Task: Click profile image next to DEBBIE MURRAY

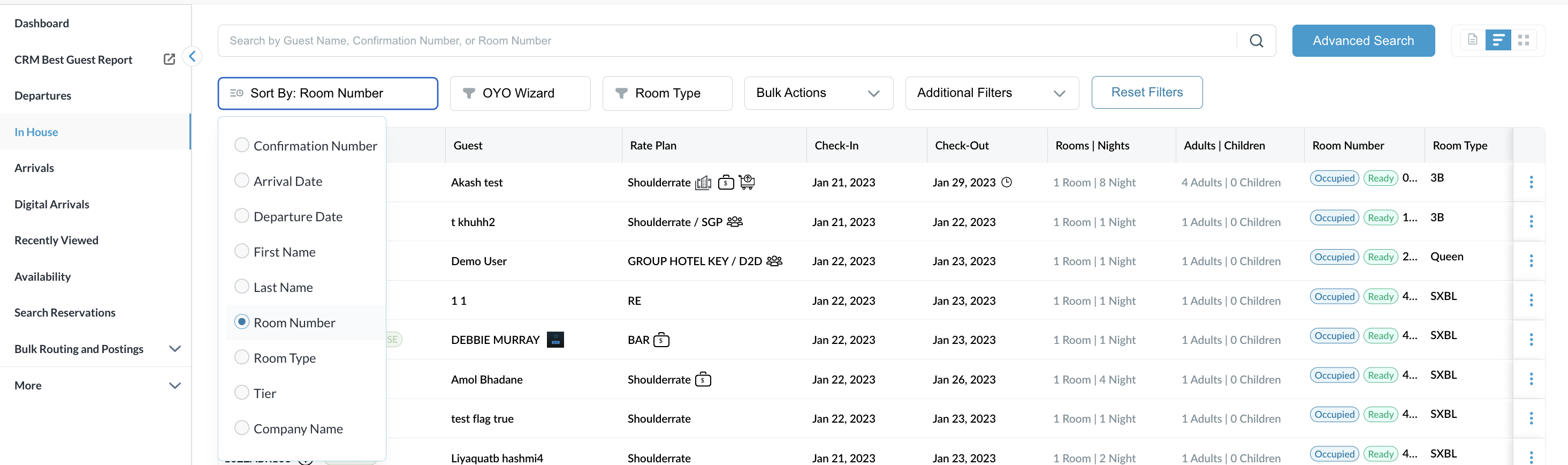Action: 554,340
